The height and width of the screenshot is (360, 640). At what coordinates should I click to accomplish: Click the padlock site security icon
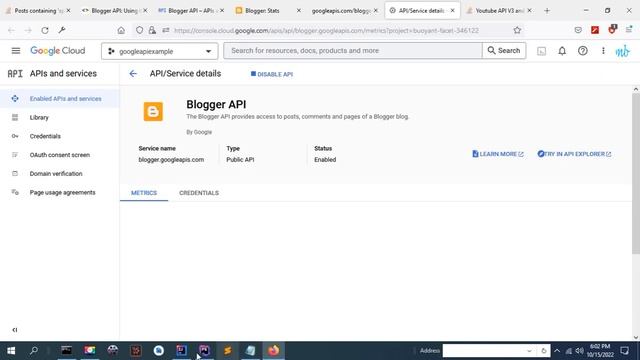pyautogui.click(x=152, y=30)
